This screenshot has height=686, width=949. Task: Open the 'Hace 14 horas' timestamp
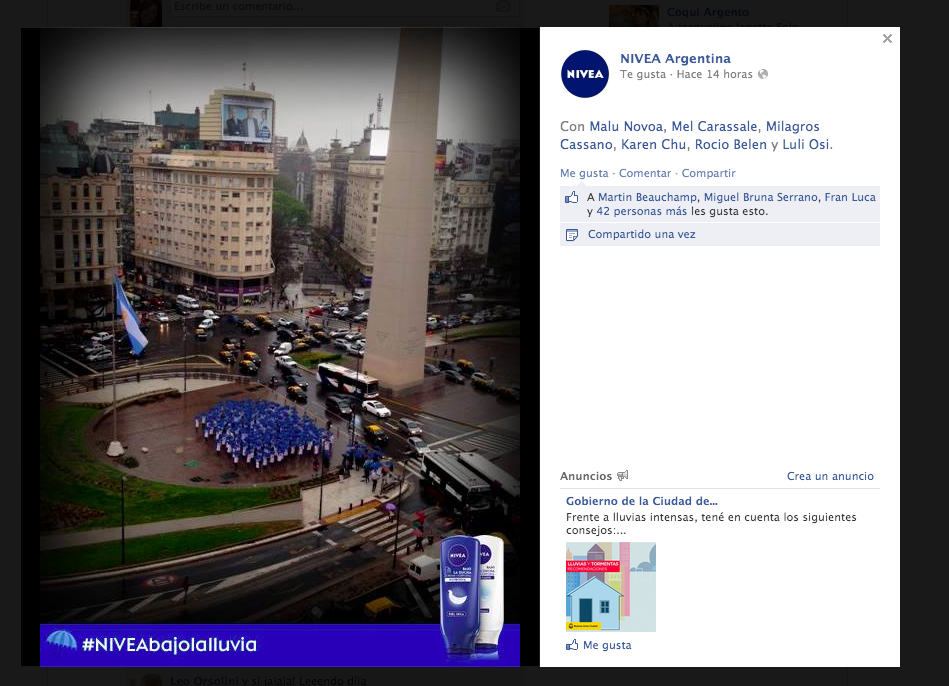click(x=715, y=74)
